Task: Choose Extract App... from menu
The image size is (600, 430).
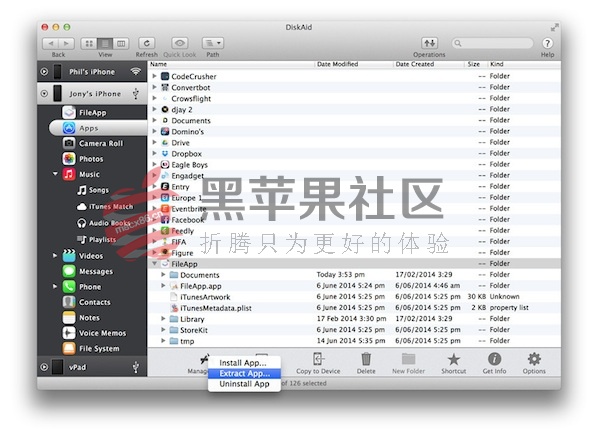Action: tap(244, 373)
